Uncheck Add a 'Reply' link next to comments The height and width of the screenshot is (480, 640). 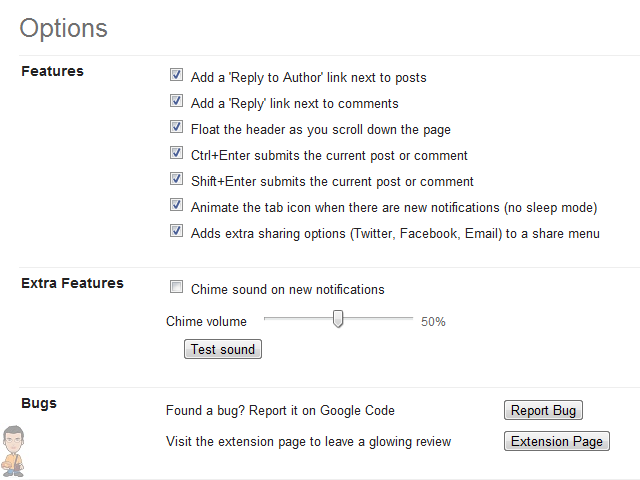click(x=176, y=102)
